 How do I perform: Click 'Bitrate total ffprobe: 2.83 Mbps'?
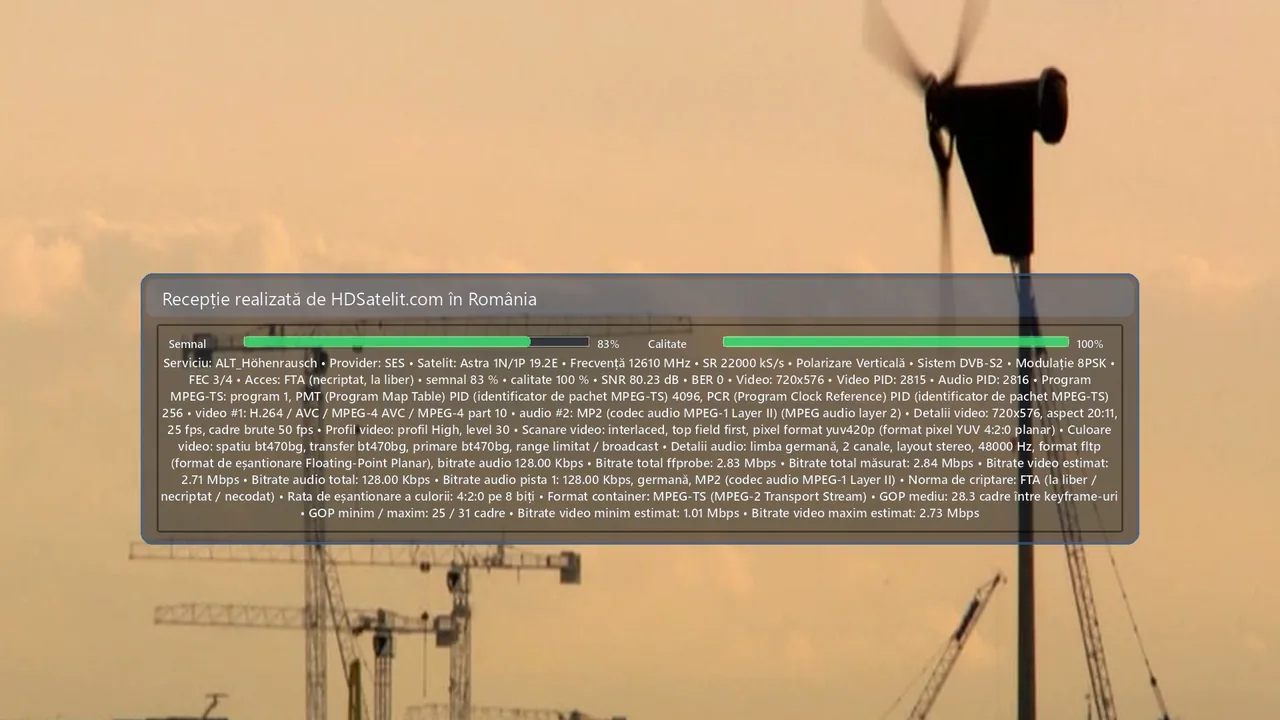coord(686,463)
